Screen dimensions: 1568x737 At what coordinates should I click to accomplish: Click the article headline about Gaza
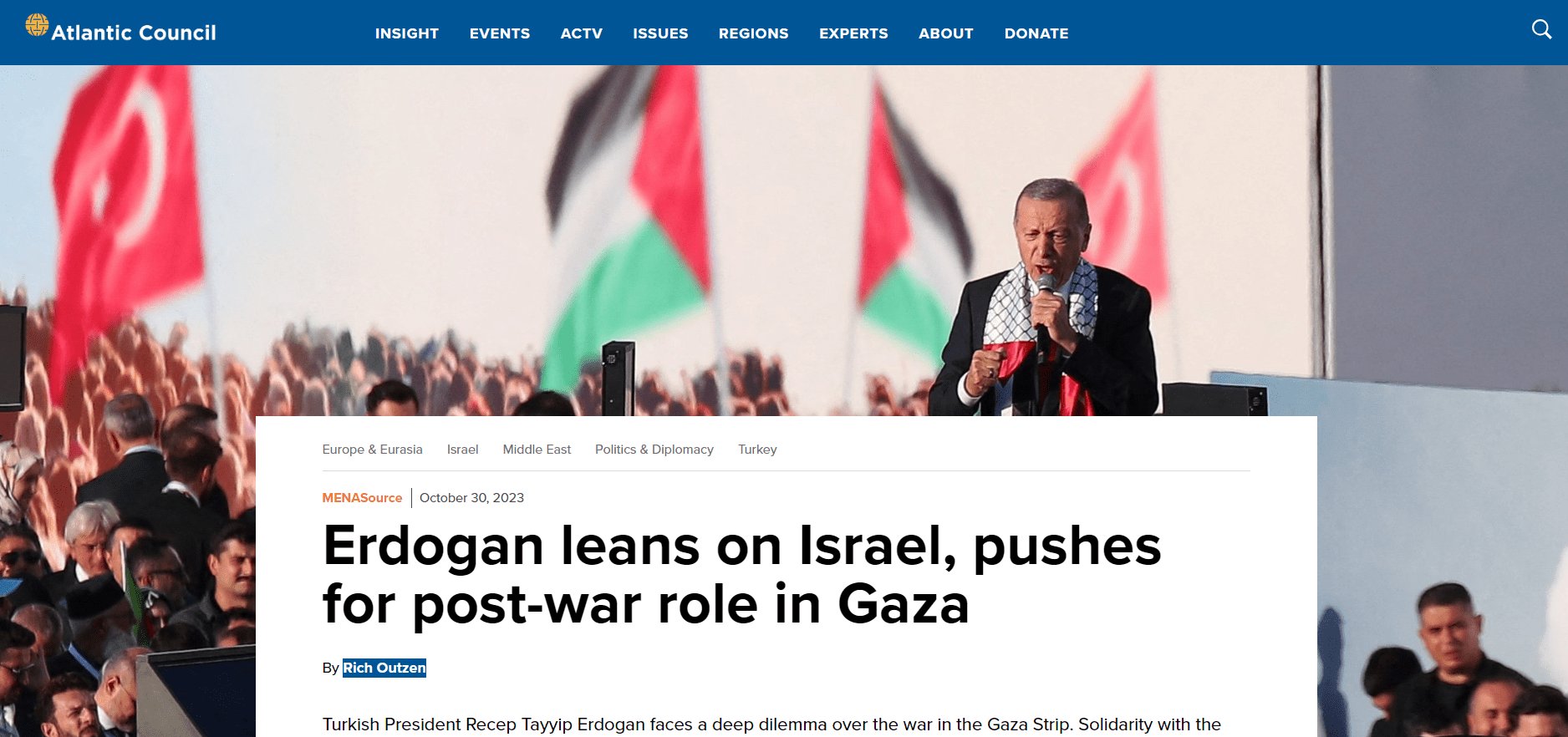coord(741,574)
